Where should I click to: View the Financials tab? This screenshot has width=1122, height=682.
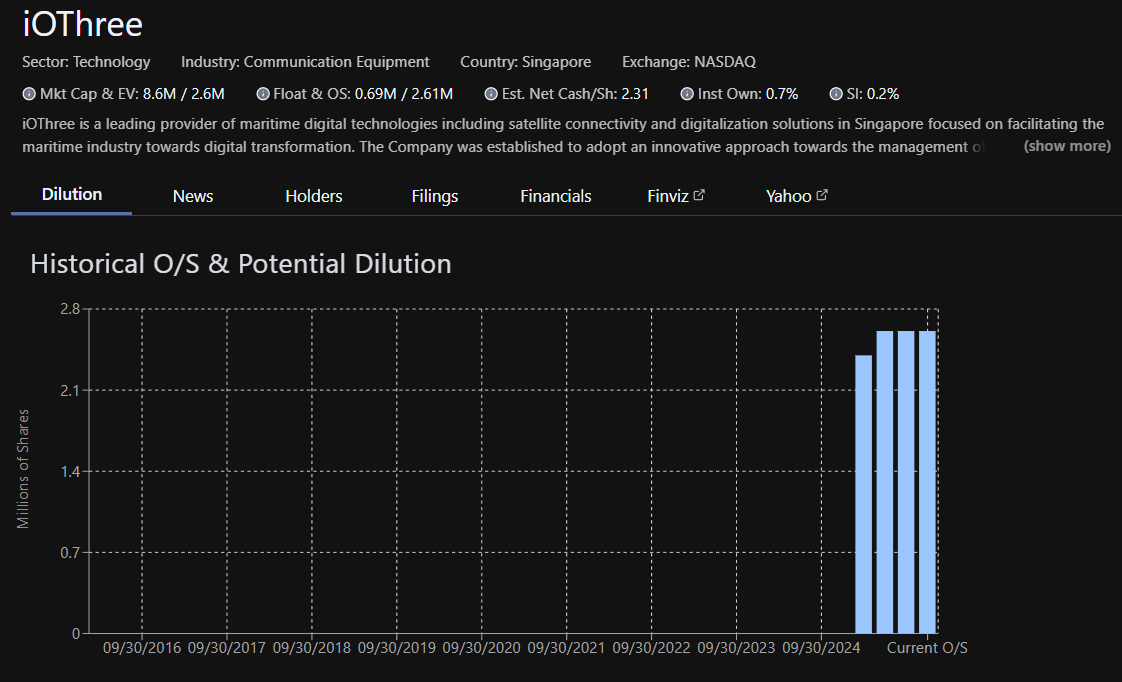(x=555, y=196)
